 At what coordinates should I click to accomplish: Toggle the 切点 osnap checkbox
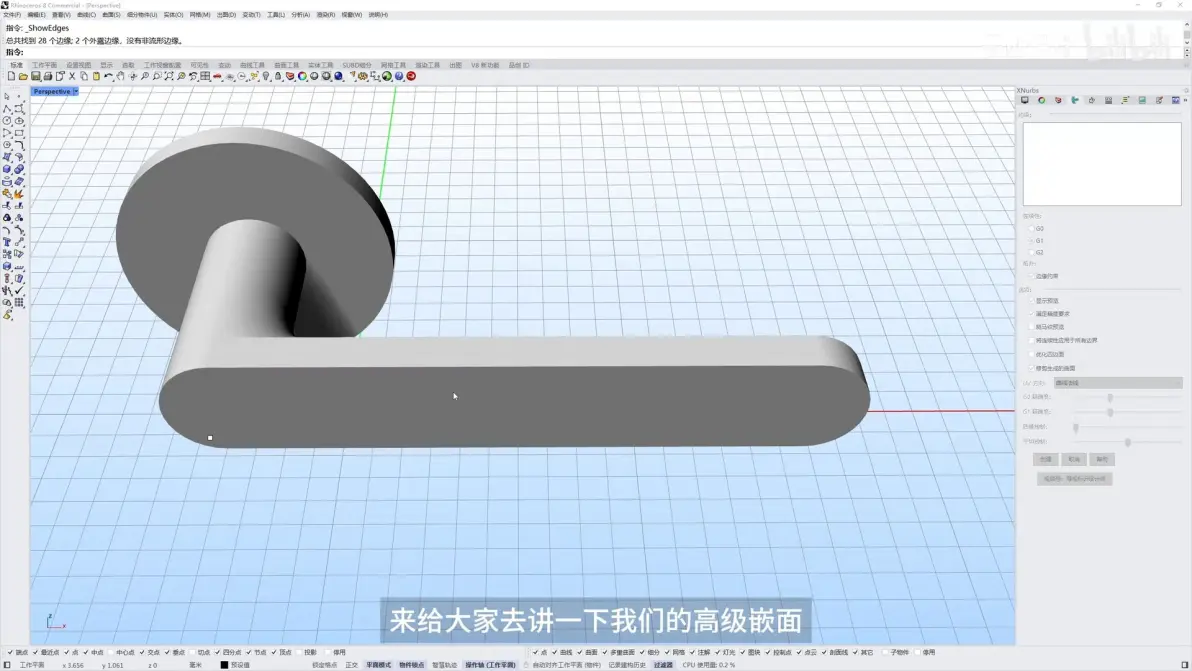click(193, 653)
